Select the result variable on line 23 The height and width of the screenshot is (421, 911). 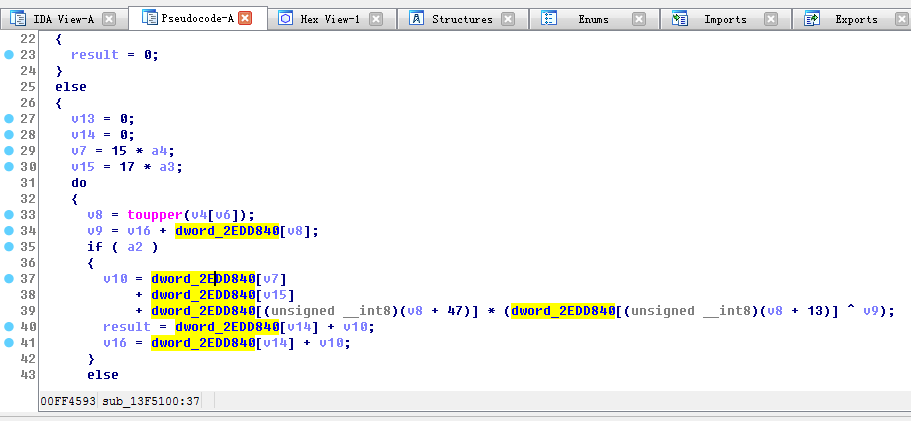tap(95, 55)
